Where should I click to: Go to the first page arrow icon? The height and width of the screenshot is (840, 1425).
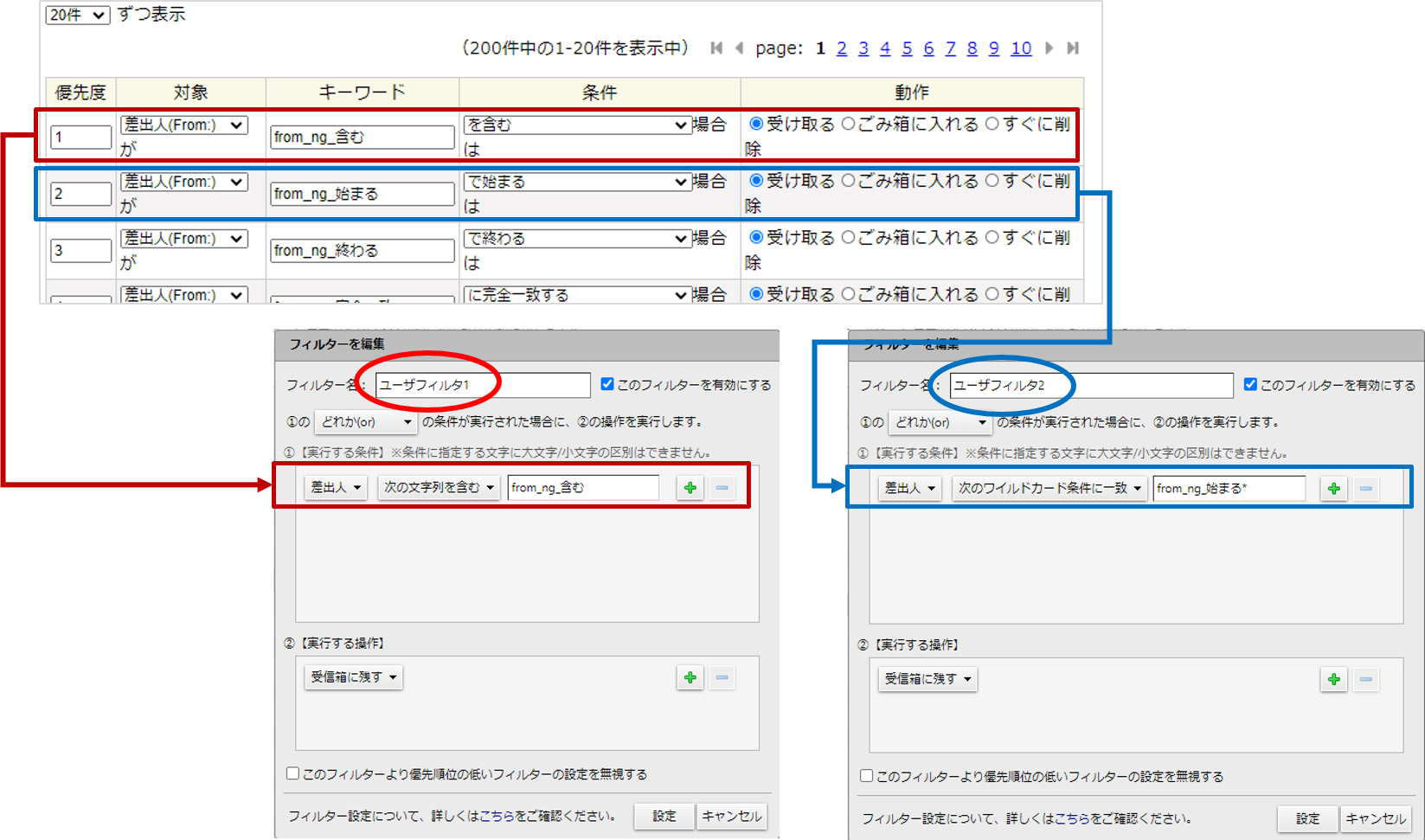[716, 48]
